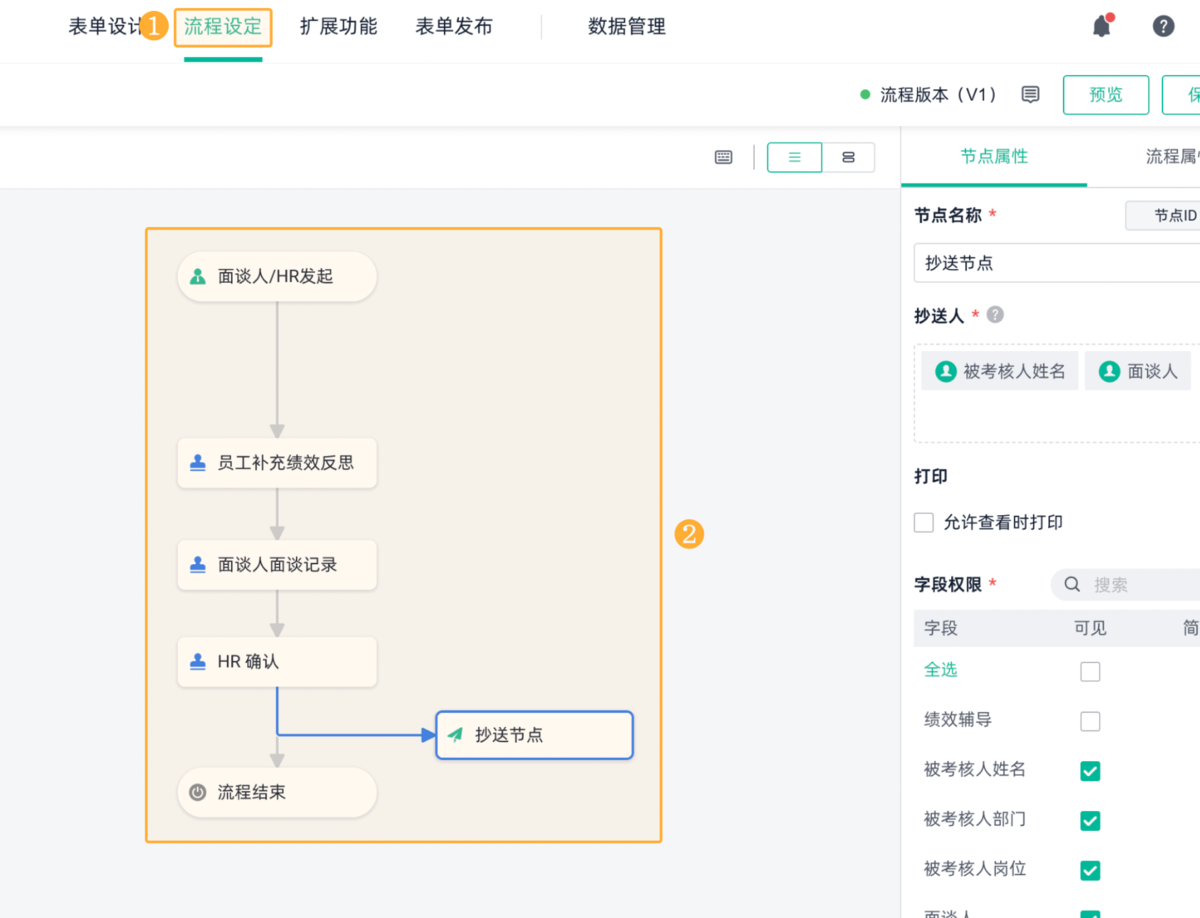Open the keyboard shortcuts icon above the canvas
Screen dimensions: 1200x918
coord(723,157)
